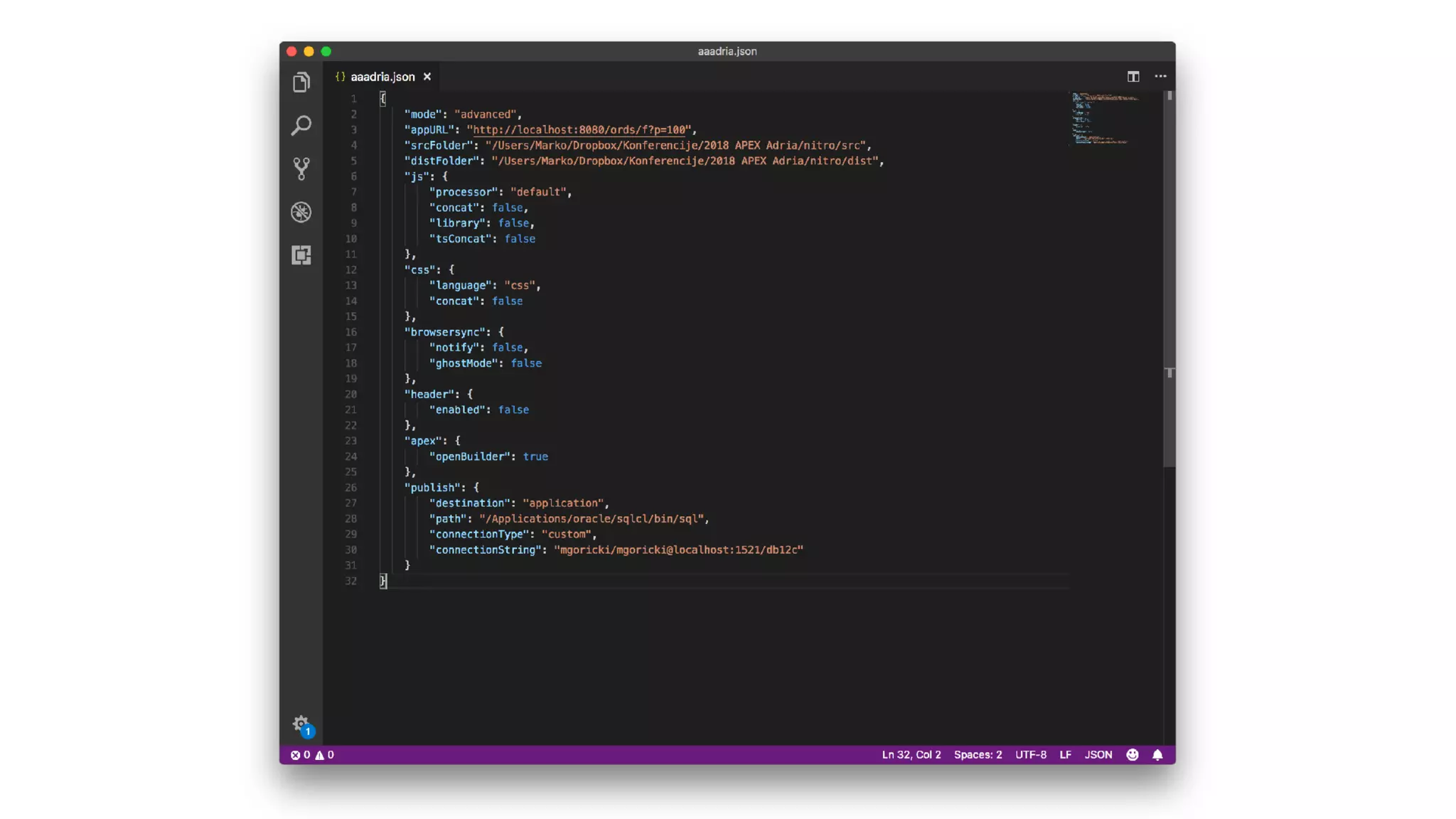Split the editor using layout icon

pos(1133,76)
